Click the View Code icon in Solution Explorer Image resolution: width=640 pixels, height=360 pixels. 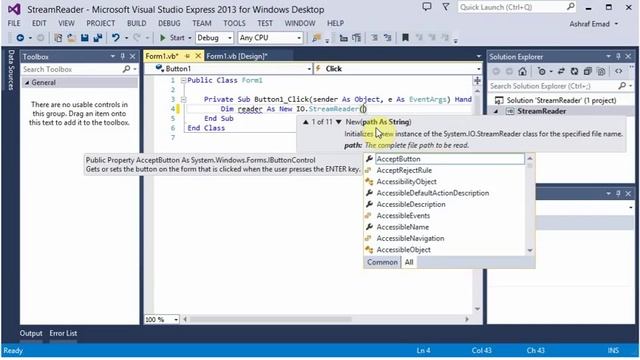click(x=619, y=72)
